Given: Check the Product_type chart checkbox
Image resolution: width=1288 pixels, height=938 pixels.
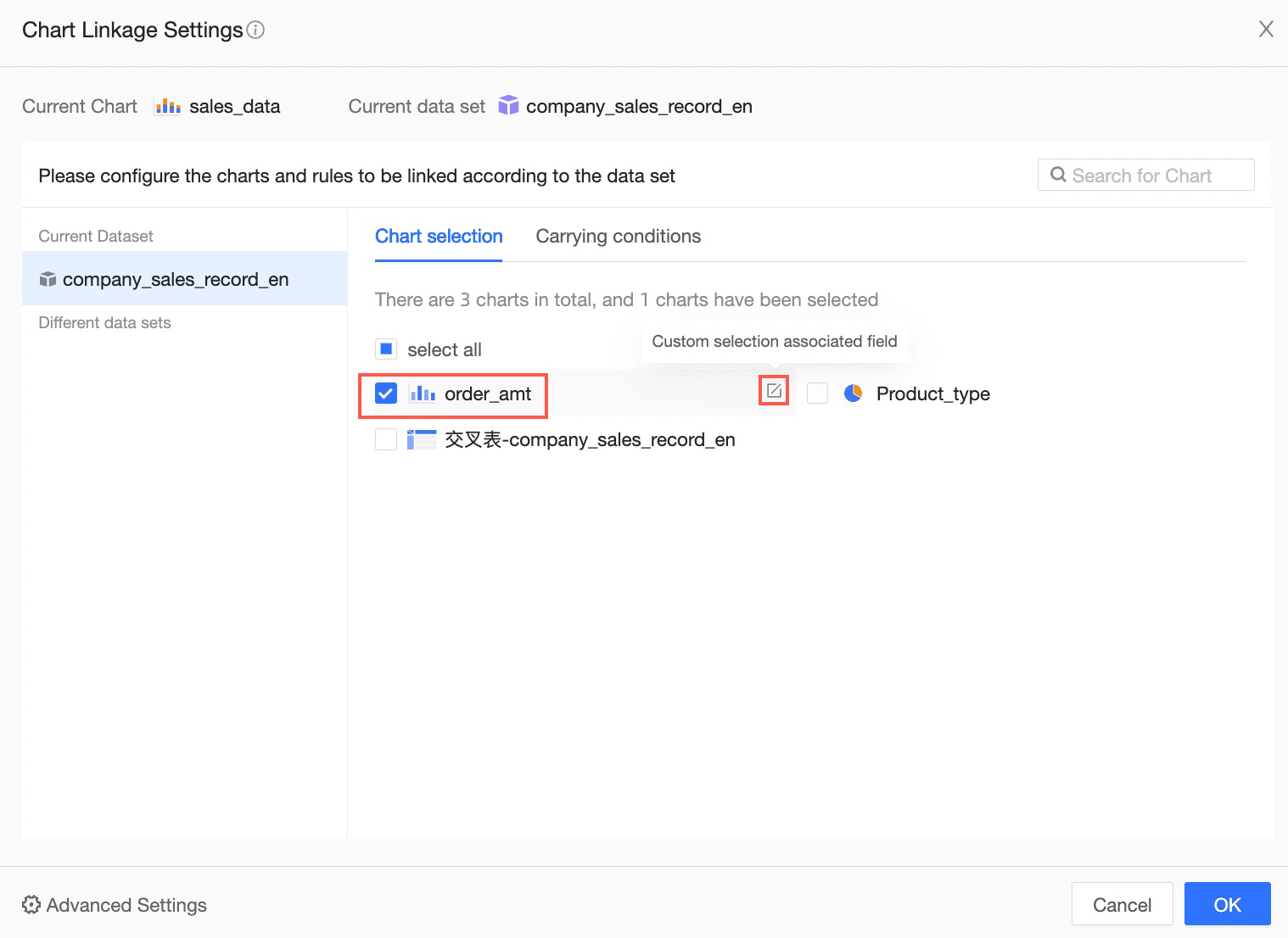Looking at the screenshot, I should click(817, 394).
